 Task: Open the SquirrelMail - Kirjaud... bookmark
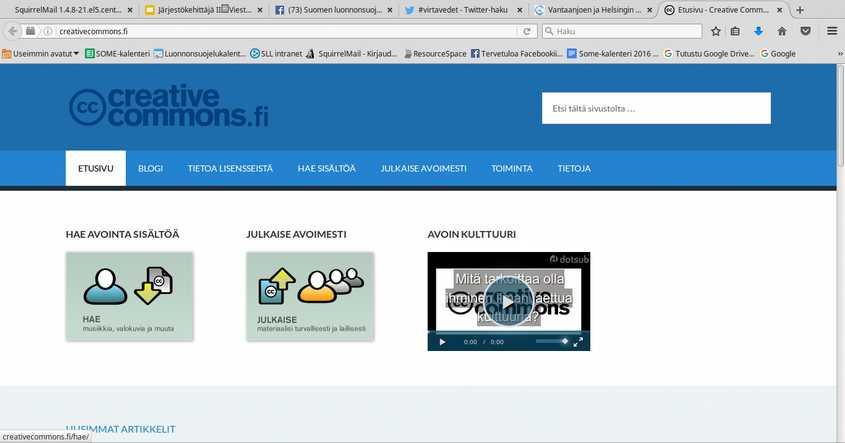point(351,53)
